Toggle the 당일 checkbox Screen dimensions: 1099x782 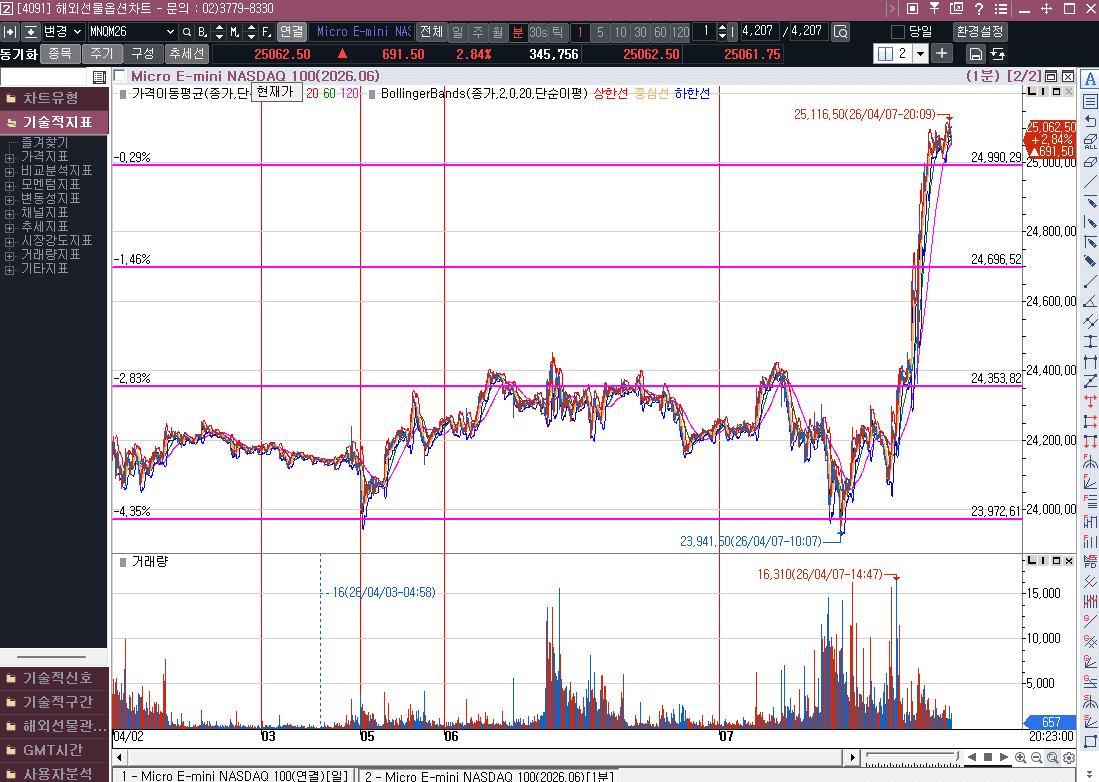(897, 31)
